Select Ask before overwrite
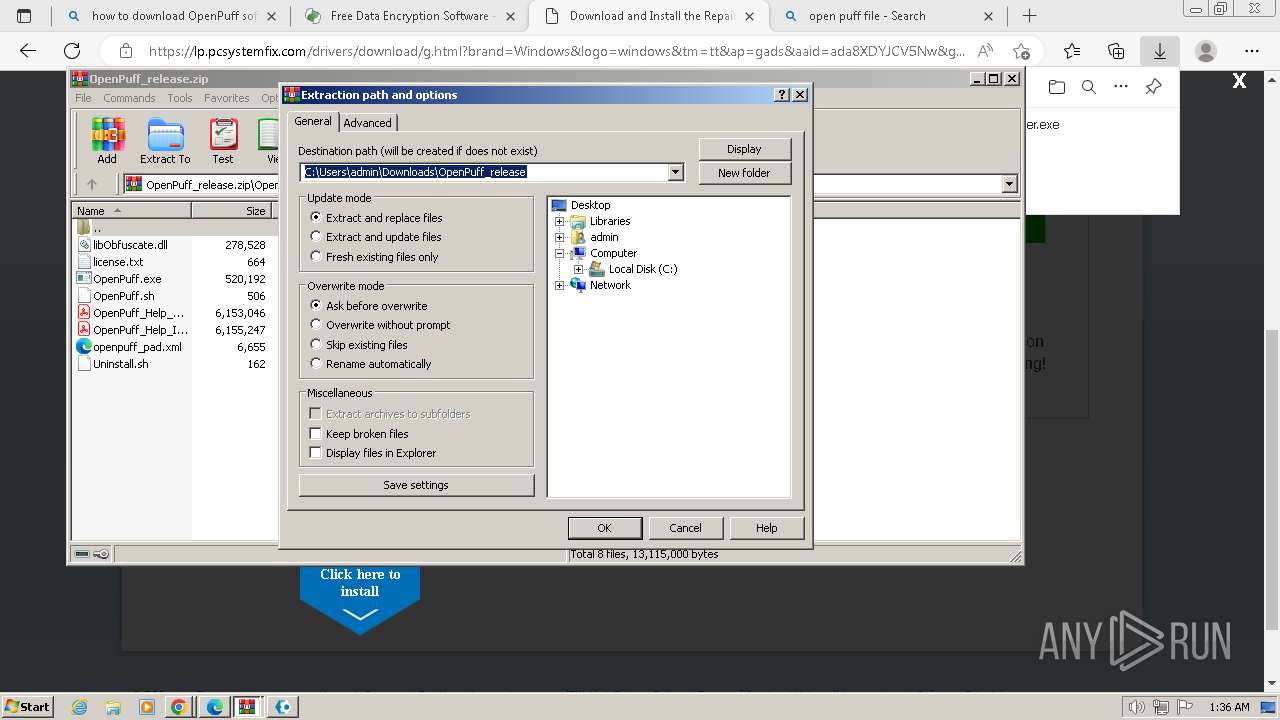The height and width of the screenshot is (720, 1280). (369, 306)
